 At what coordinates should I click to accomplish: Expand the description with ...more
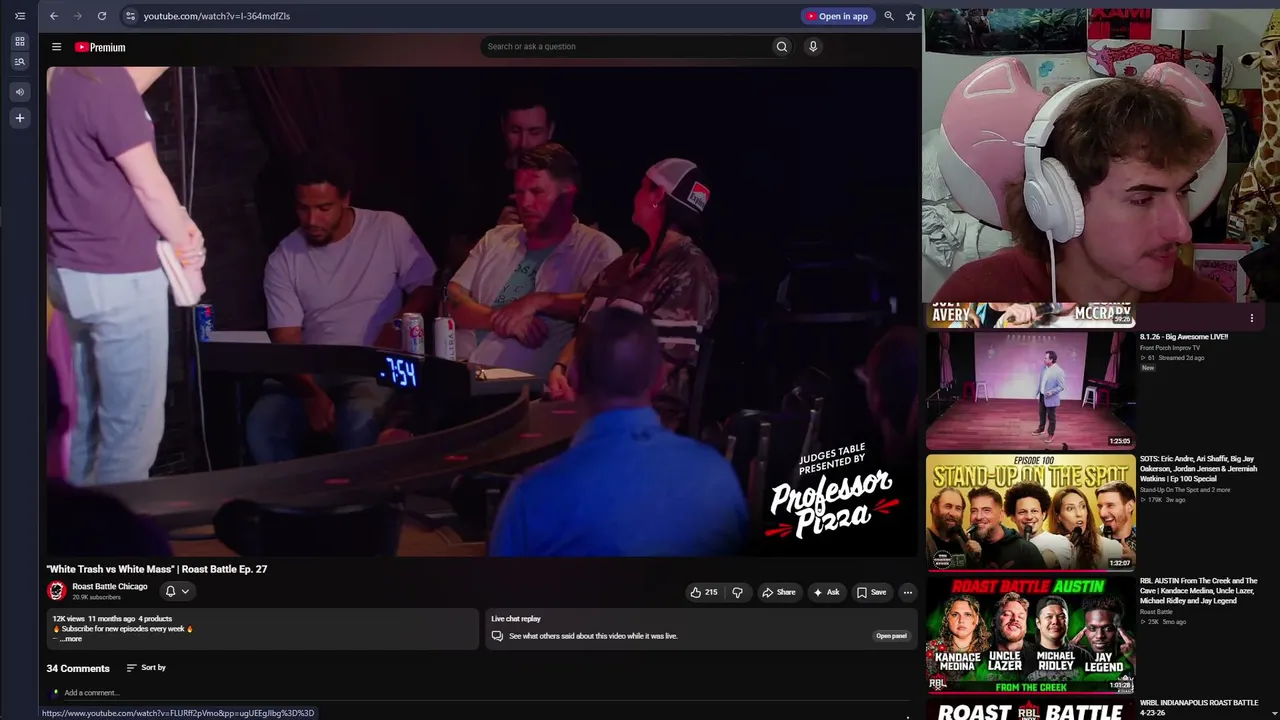click(70, 639)
